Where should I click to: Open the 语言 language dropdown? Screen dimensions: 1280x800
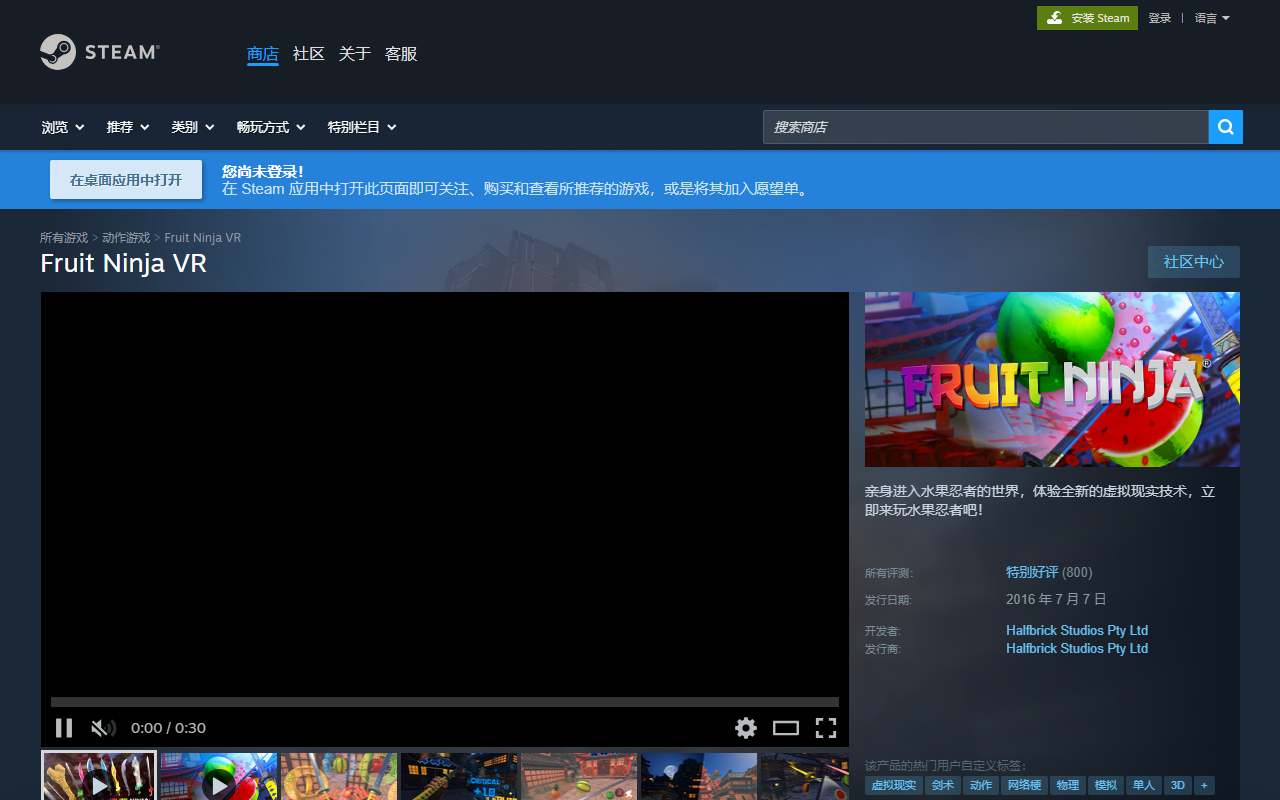[x=1212, y=18]
